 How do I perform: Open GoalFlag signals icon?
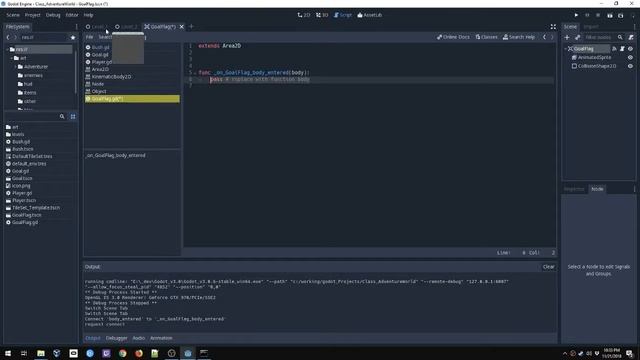coord(614,49)
